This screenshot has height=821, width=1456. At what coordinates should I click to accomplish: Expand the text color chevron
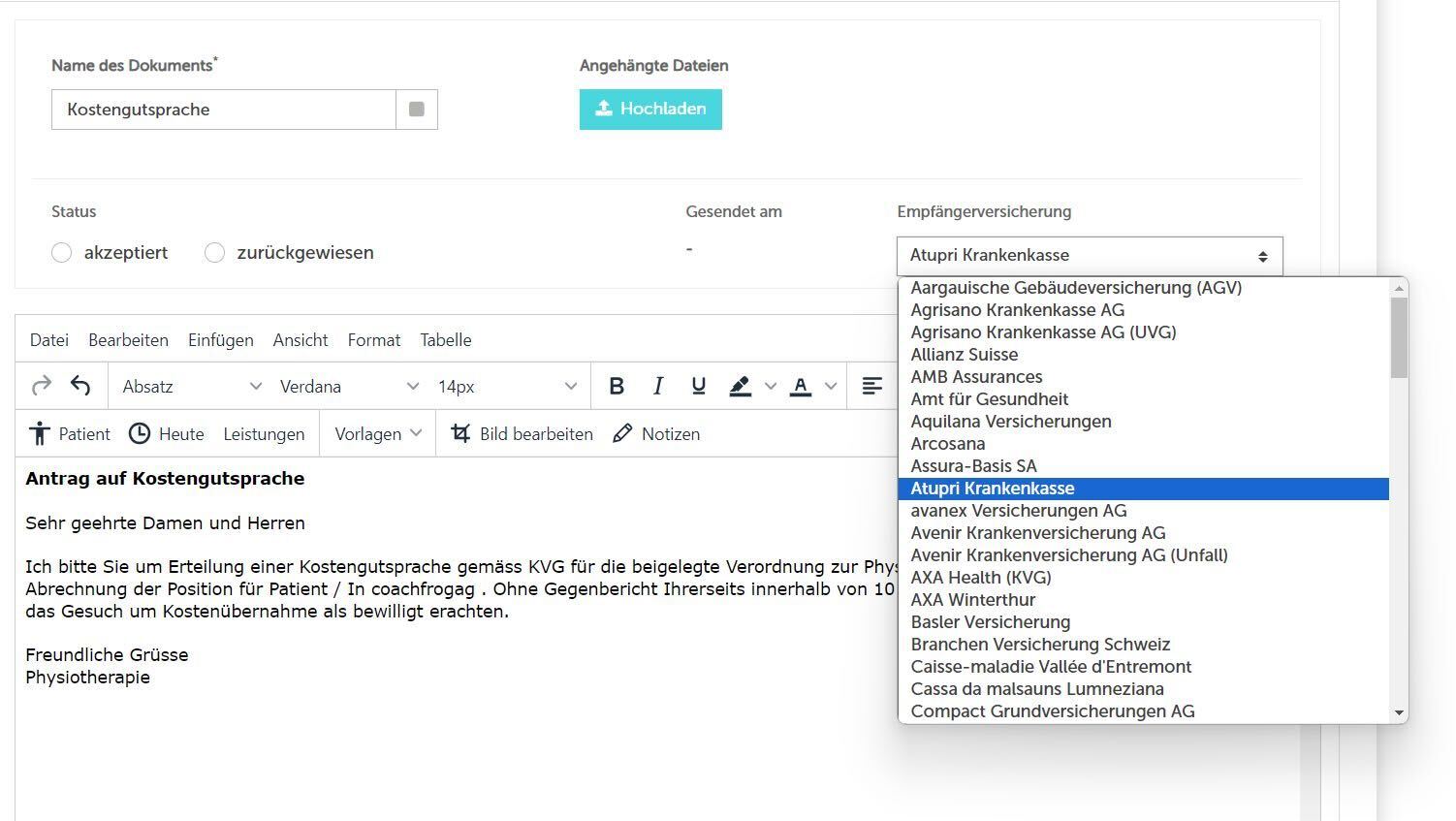coord(831,387)
